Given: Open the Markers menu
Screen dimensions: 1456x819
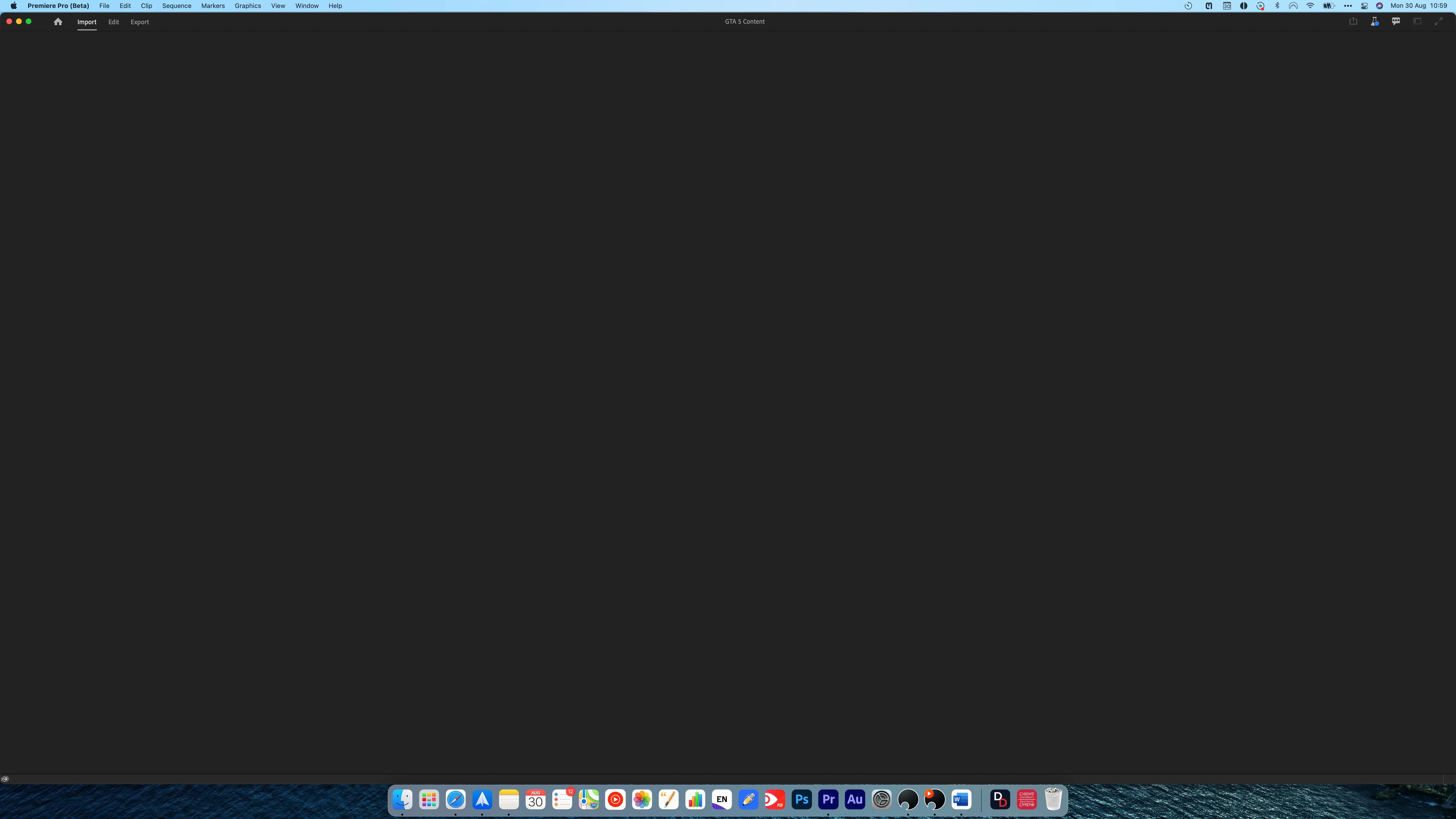Looking at the screenshot, I should 212,6.
